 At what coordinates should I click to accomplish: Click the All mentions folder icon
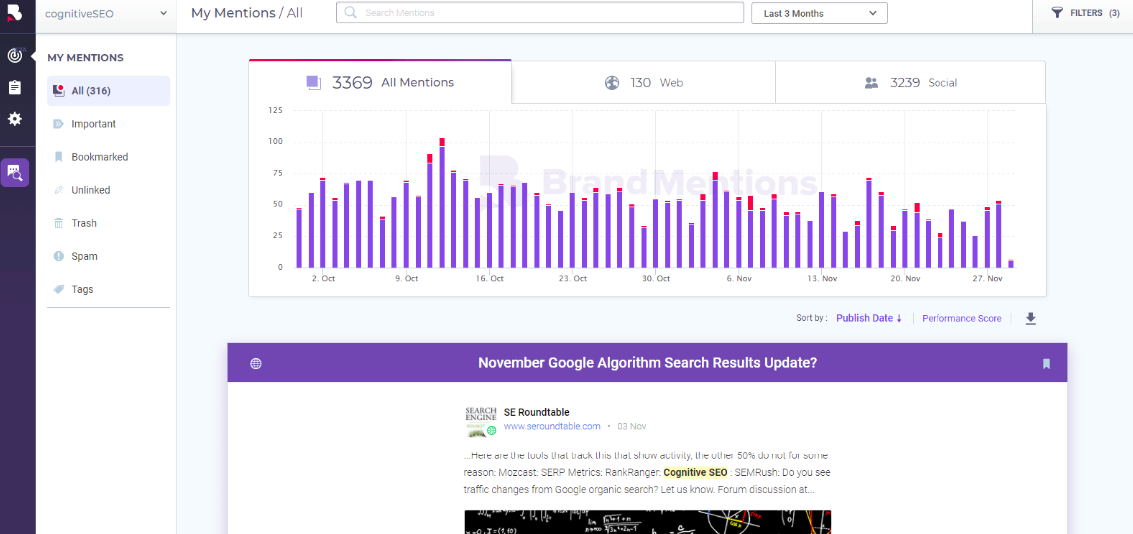pyautogui.click(x=59, y=91)
